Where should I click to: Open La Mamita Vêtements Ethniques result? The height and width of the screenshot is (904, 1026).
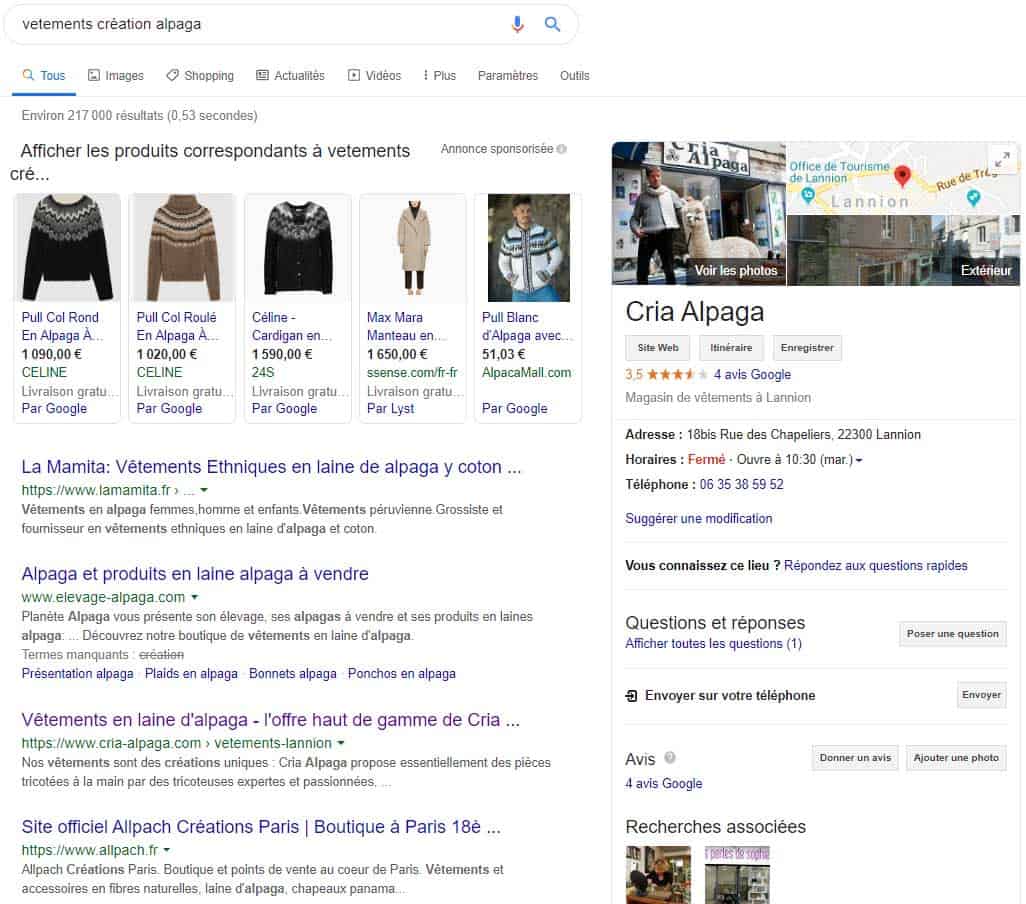(x=271, y=467)
